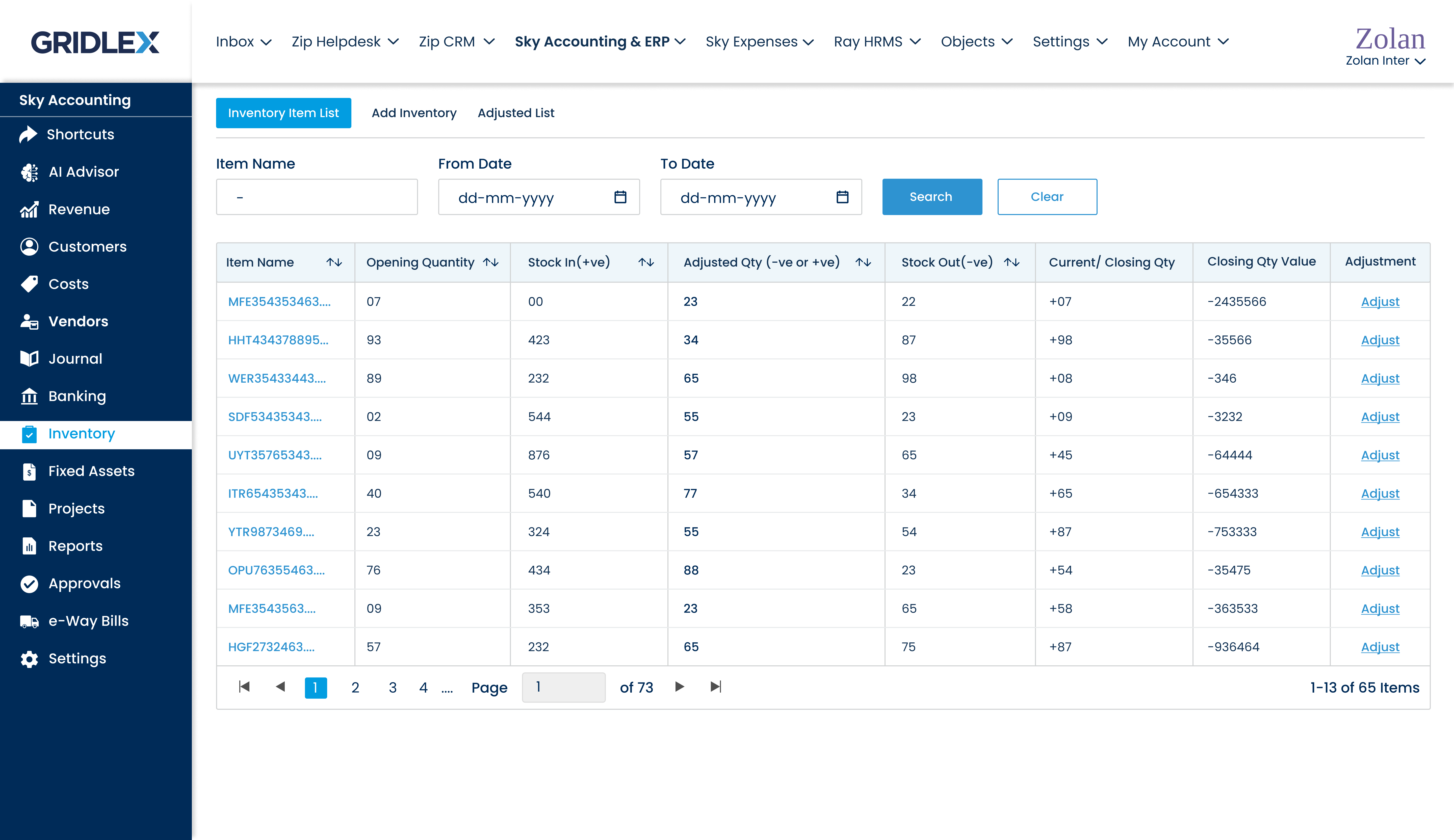Open the My Account dropdown menu
The image size is (1454, 840).
(1178, 42)
